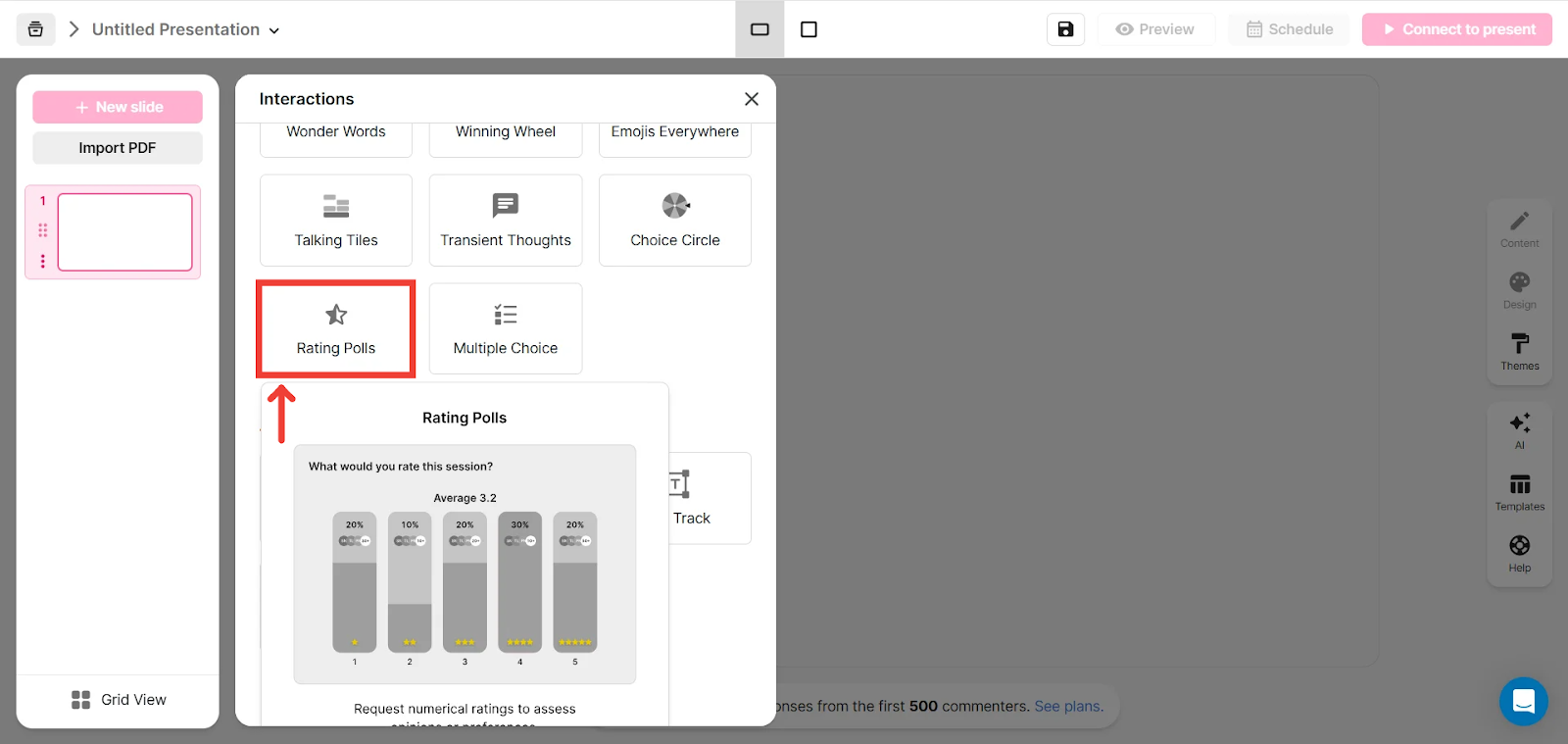Click the 'Rating Polls' preview title text
Viewport: 1568px width, 744px height.
(x=465, y=418)
